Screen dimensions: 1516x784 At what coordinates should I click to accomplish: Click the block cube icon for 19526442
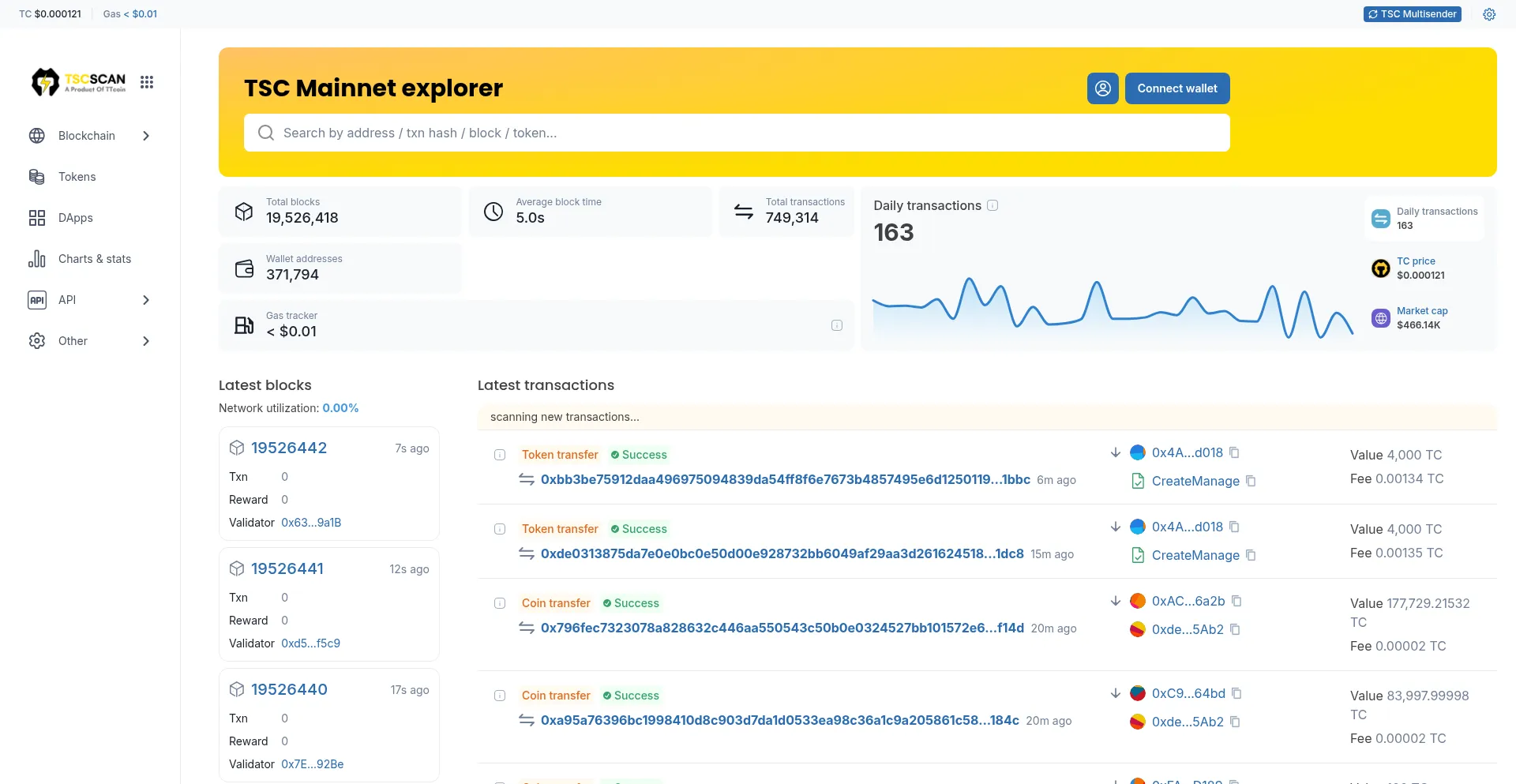point(237,448)
